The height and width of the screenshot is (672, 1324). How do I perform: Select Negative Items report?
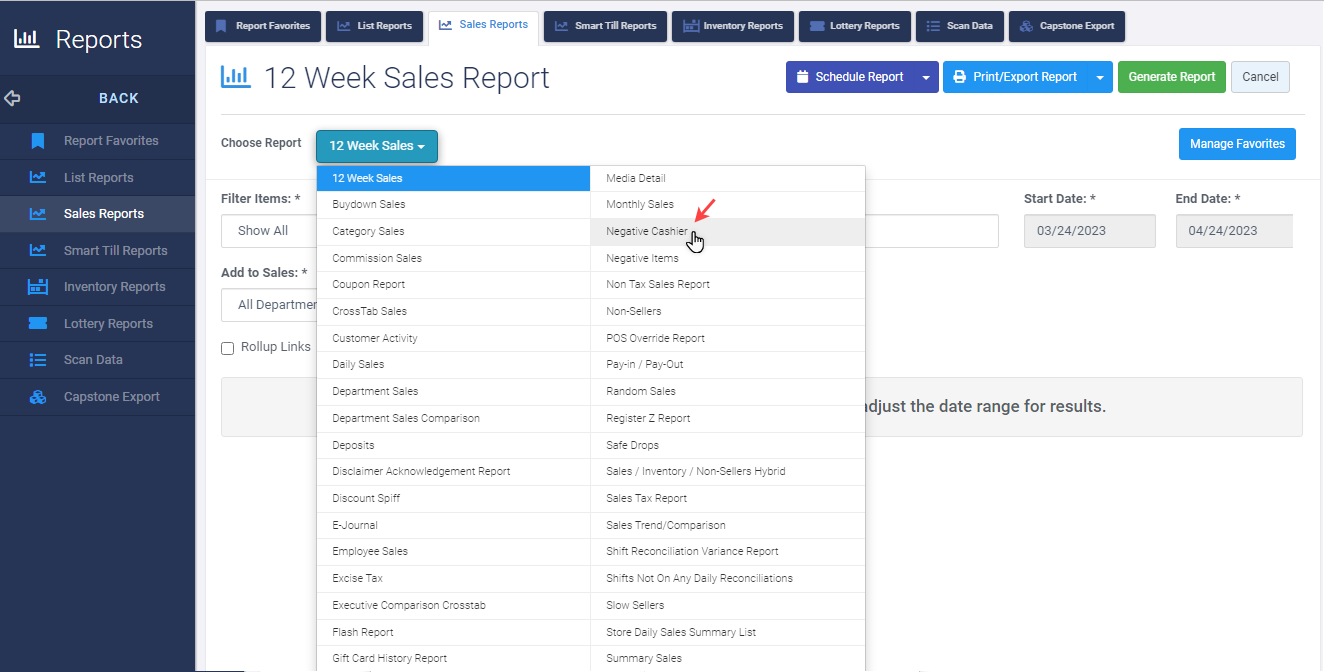pyautogui.click(x=728, y=258)
